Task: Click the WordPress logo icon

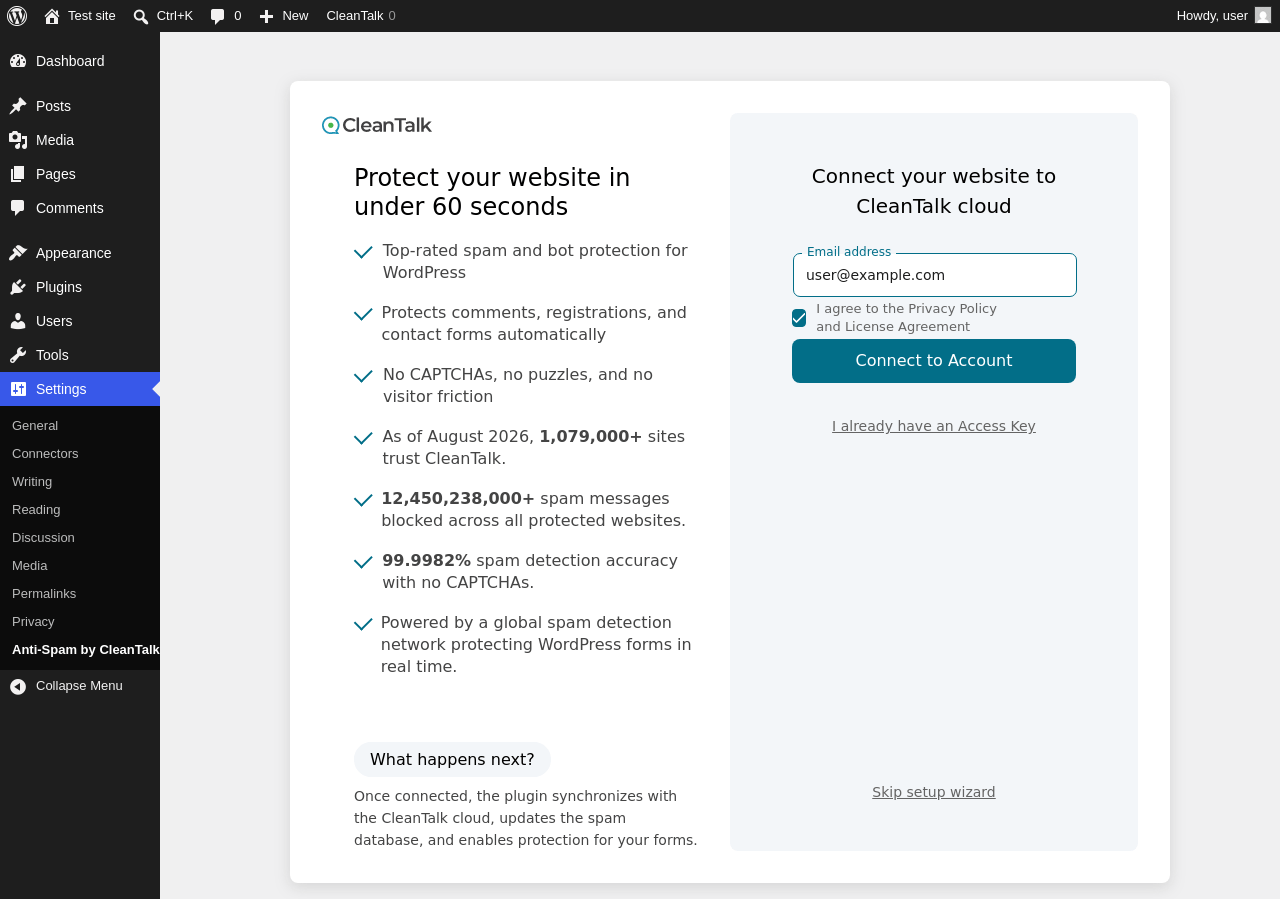Action: (17, 16)
